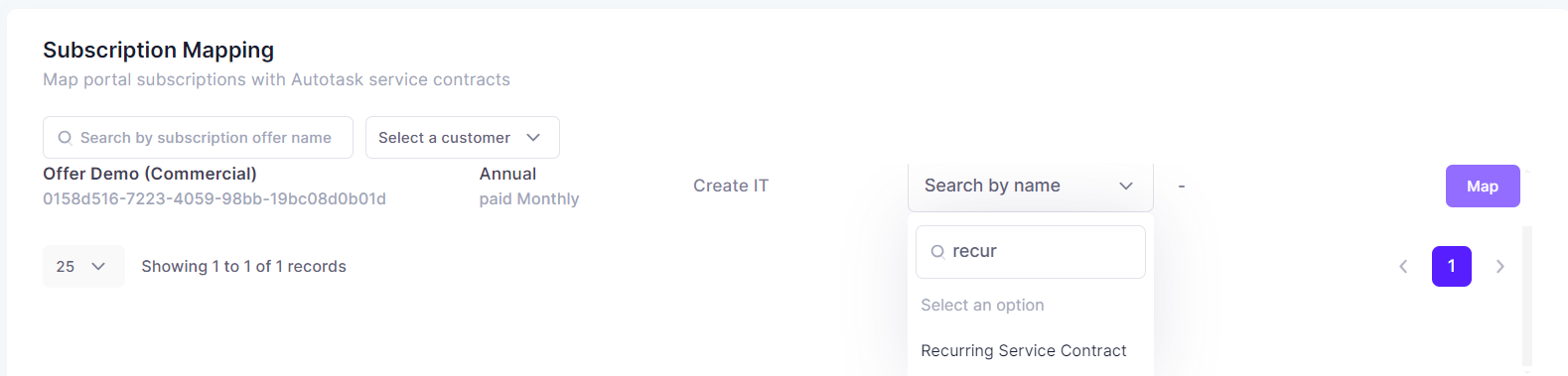Viewport: 1568px width, 376px height.
Task: Click the vertical scrollbar on the right
Action: point(1527,296)
